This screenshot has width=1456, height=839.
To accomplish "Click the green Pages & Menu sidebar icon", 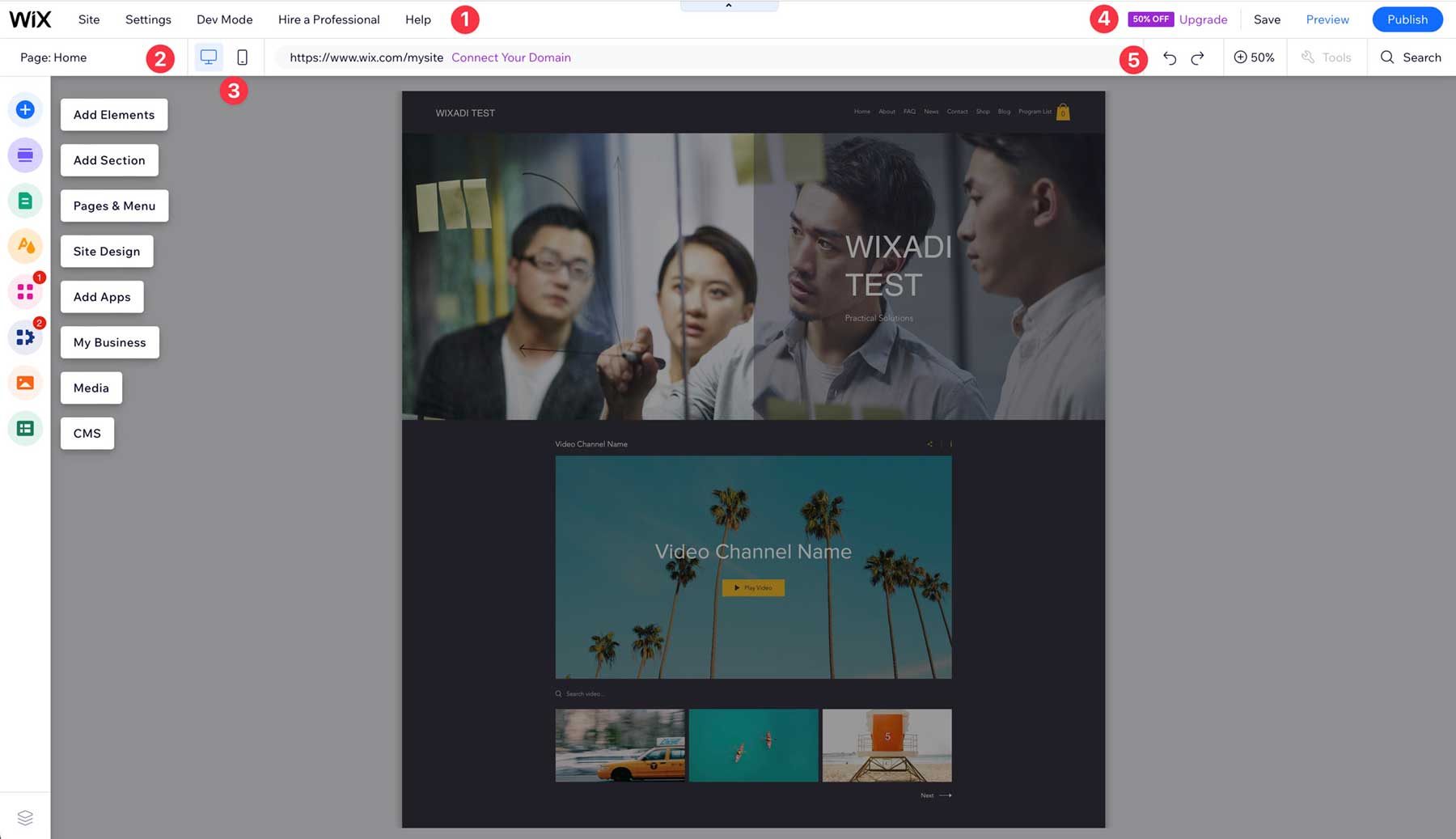I will pyautogui.click(x=25, y=200).
